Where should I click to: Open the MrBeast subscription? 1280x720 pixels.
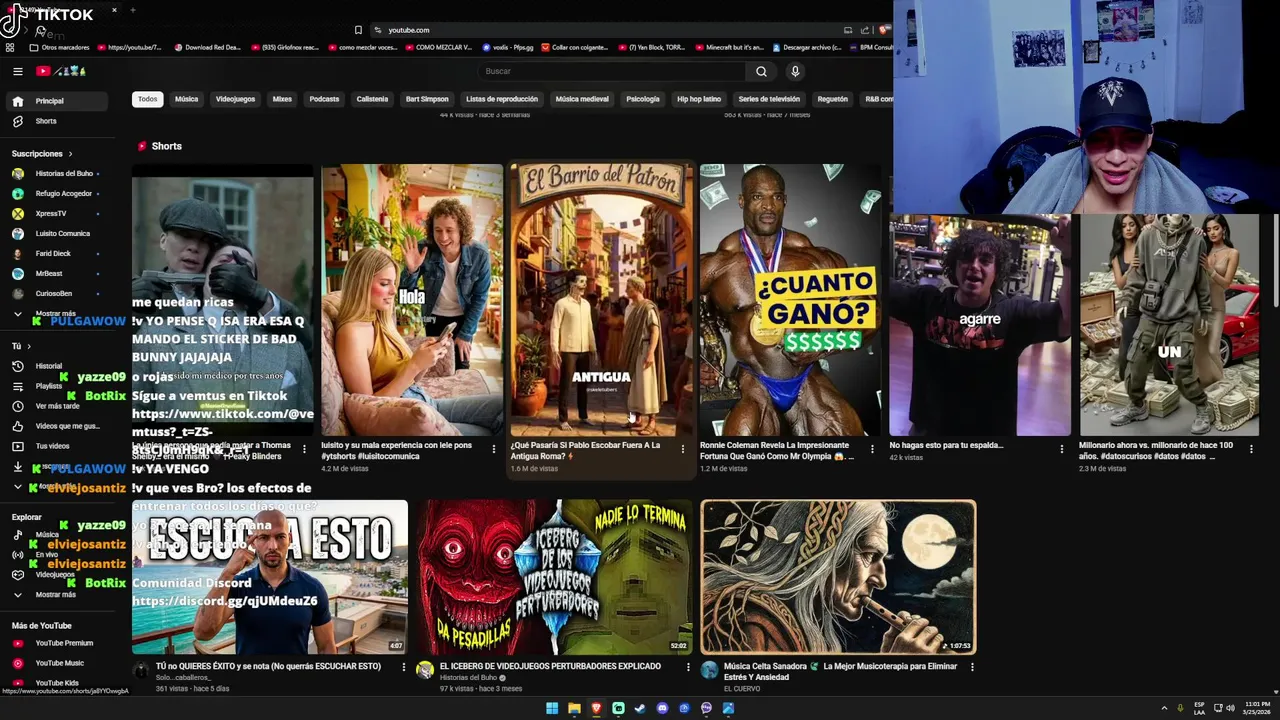pos(58,274)
